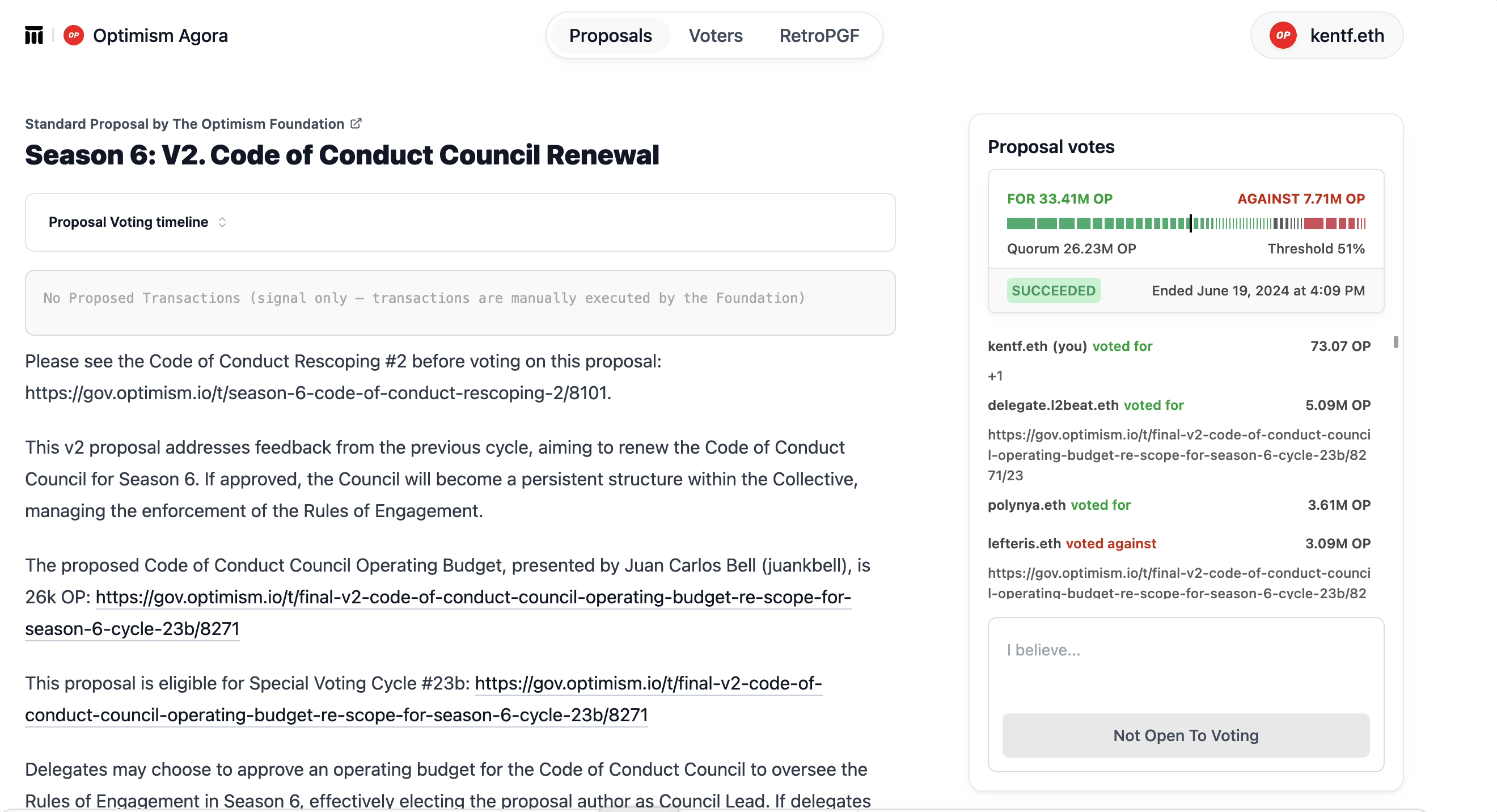Click the for/against vote distribution bar
Screen dimensions: 1497x812
click(1186, 223)
